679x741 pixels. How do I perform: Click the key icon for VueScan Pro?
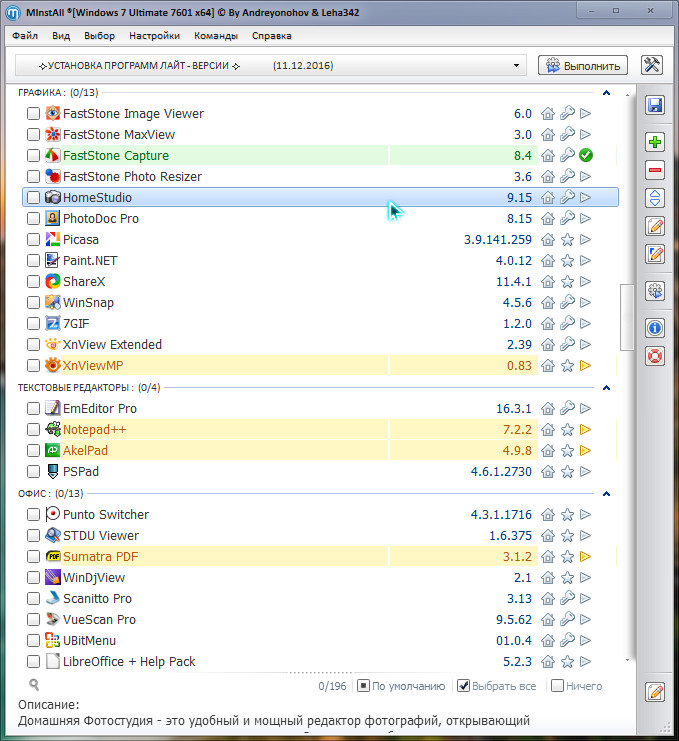(x=567, y=619)
